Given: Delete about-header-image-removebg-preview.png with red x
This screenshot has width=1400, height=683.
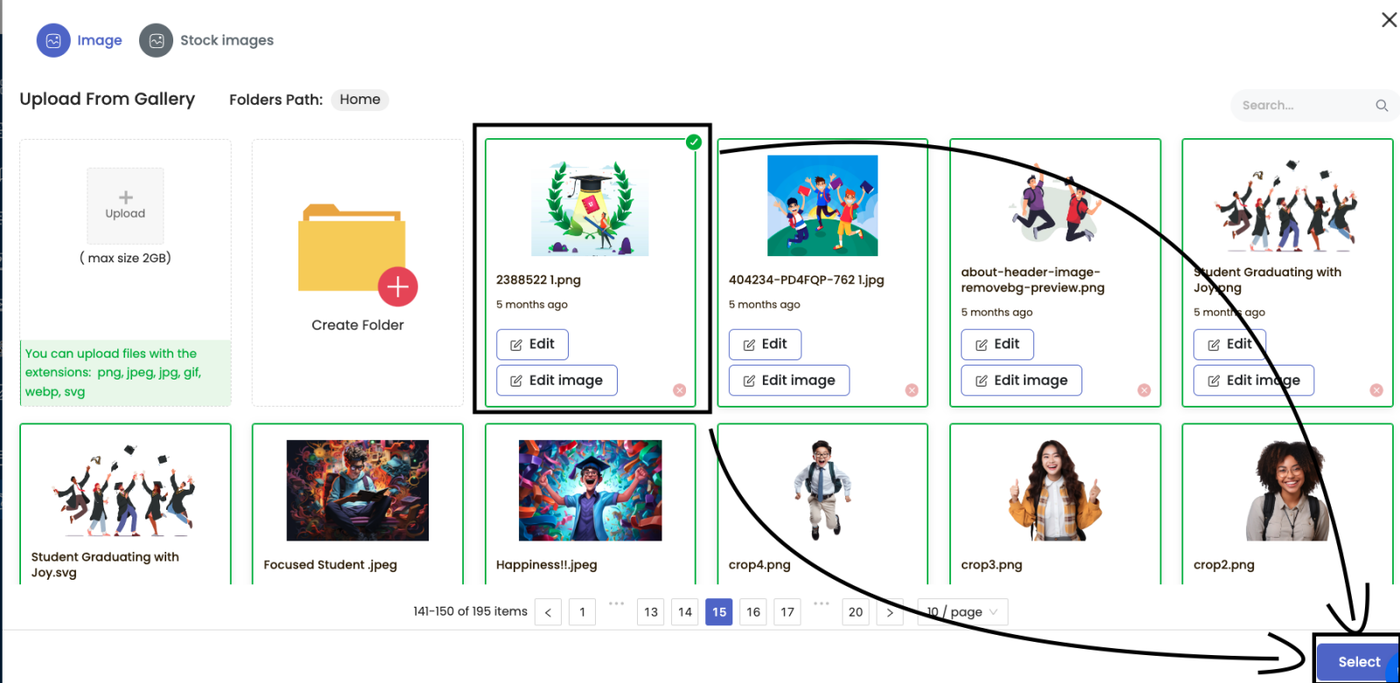Looking at the screenshot, I should click(x=1144, y=390).
